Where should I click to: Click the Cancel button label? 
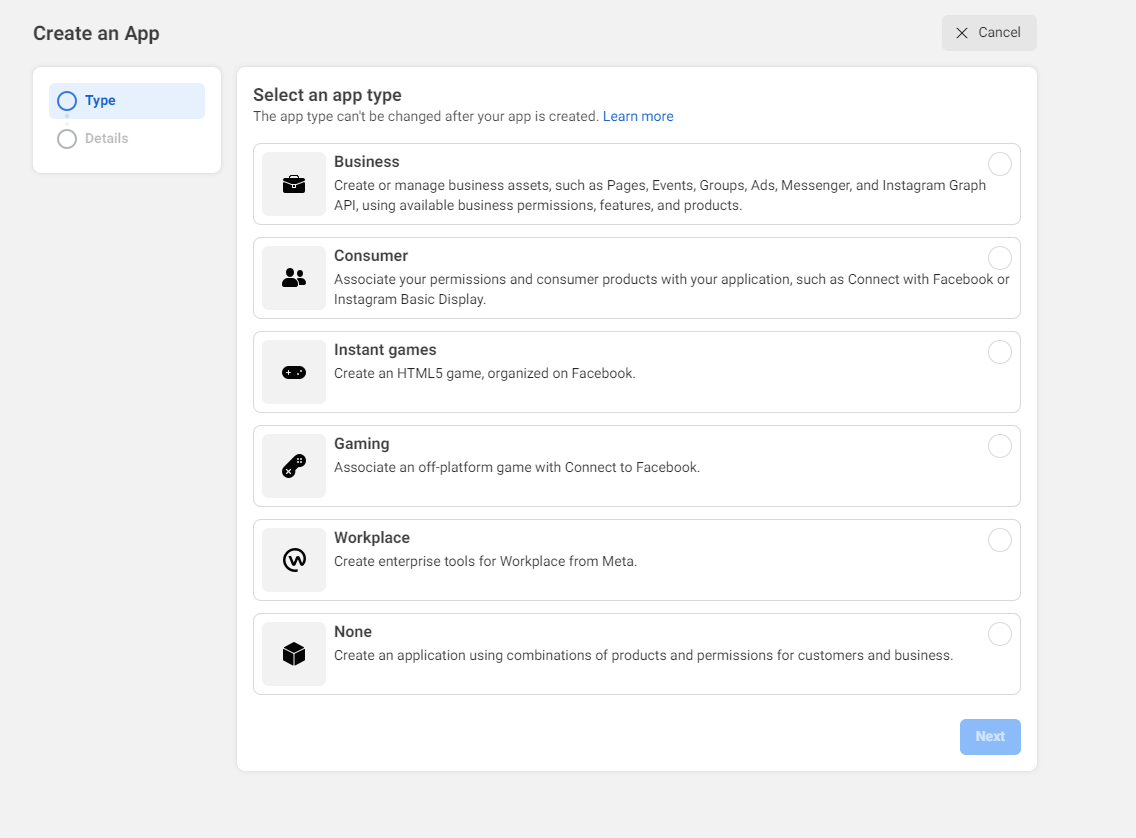coord(999,33)
